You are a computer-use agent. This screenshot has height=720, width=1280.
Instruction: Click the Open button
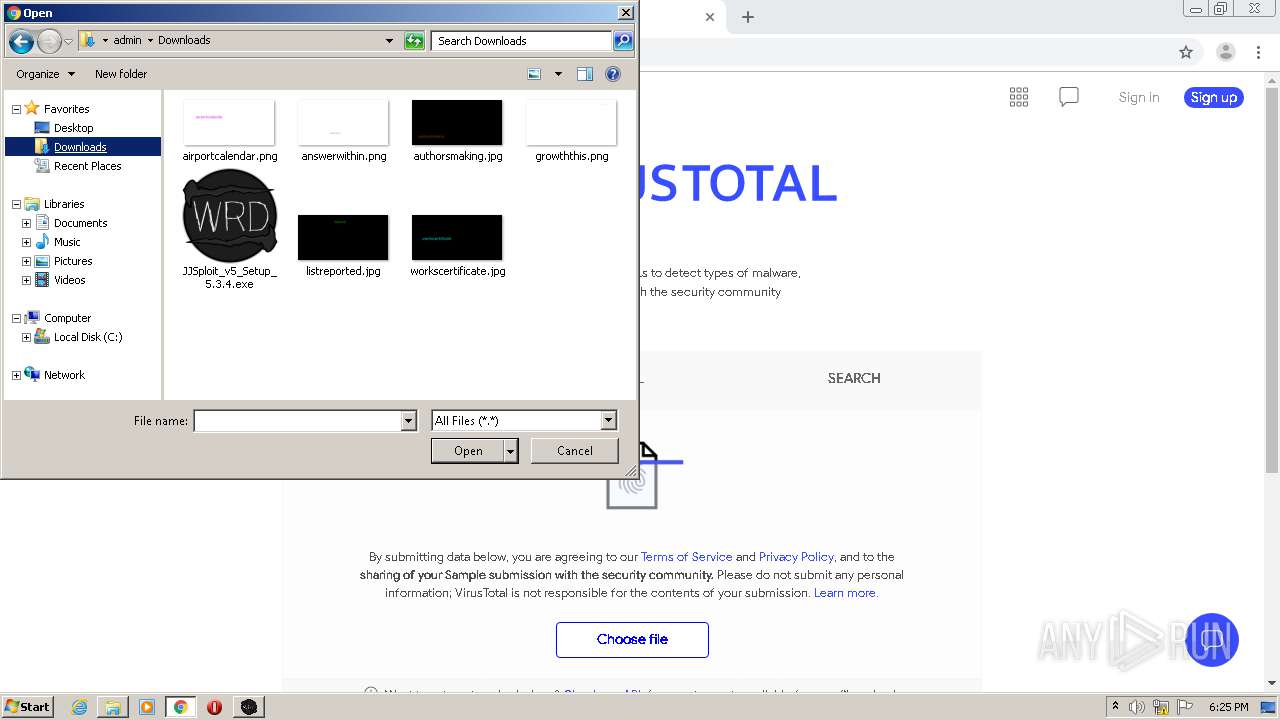pyautogui.click(x=467, y=451)
